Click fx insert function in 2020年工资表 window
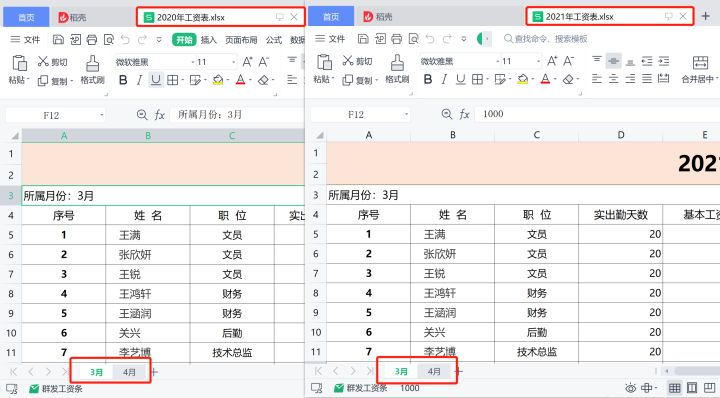The image size is (720, 398). pyautogui.click(x=159, y=115)
